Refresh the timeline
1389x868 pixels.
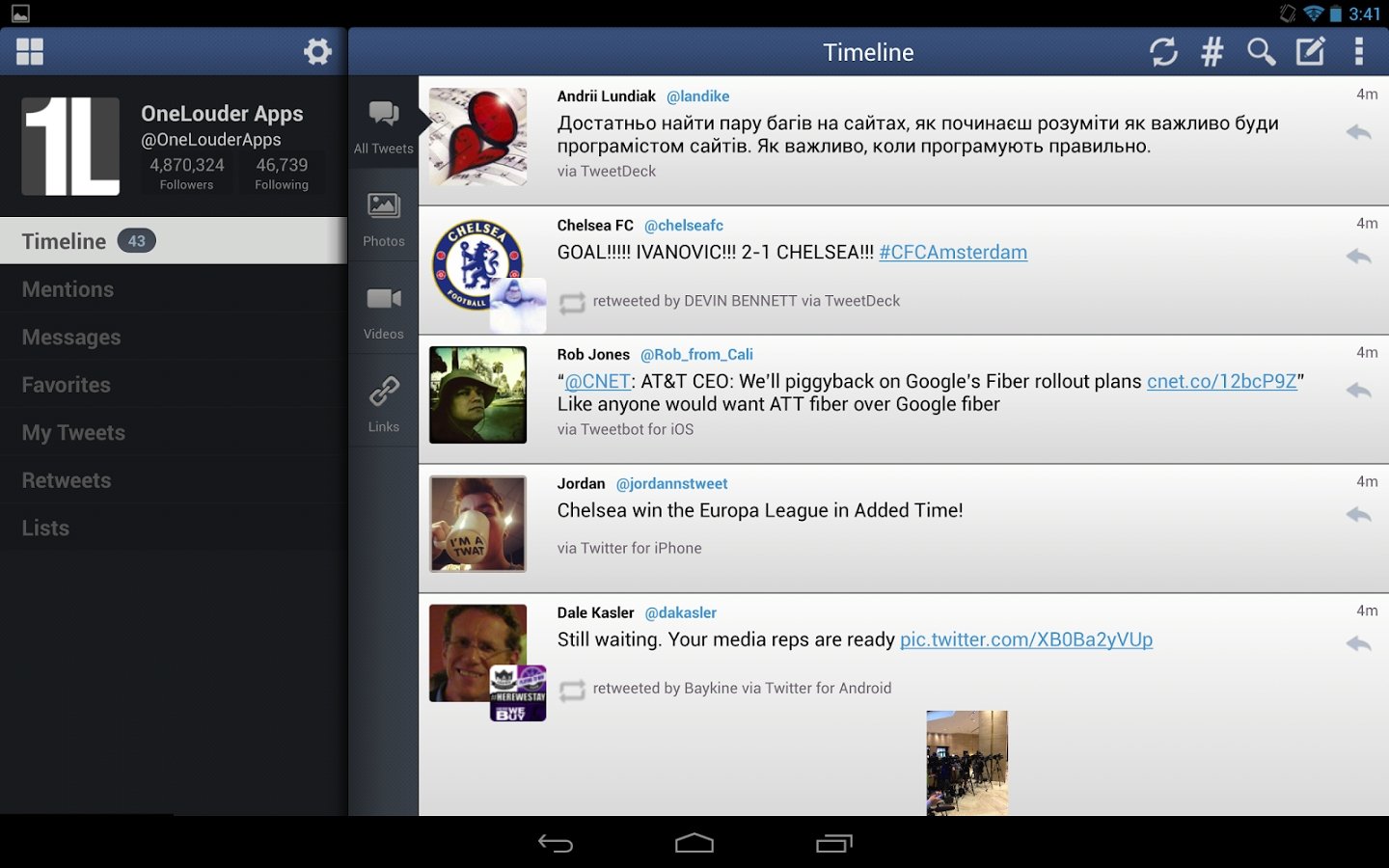[x=1163, y=51]
